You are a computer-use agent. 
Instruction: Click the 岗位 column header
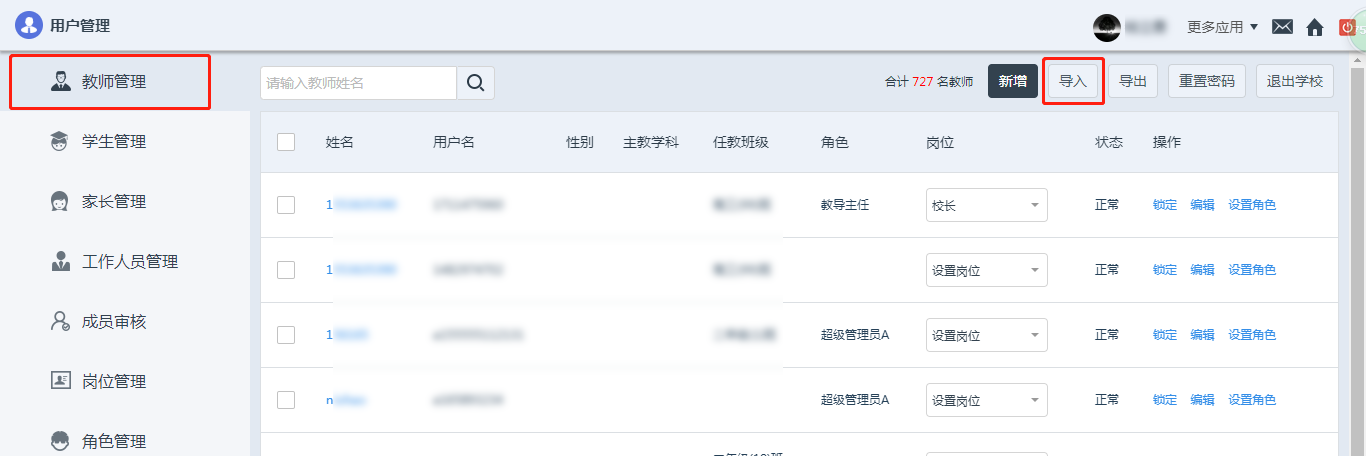click(x=940, y=142)
